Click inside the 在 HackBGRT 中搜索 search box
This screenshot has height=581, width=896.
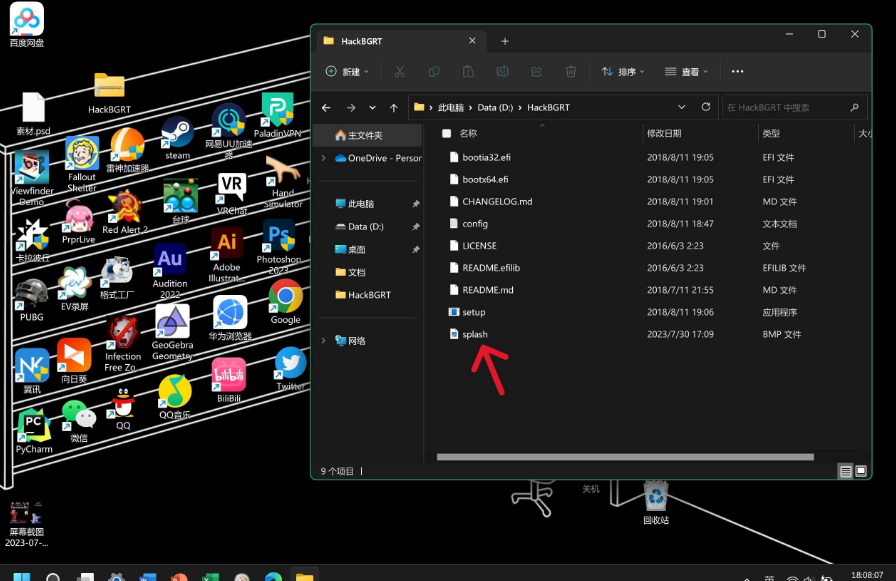click(780, 107)
